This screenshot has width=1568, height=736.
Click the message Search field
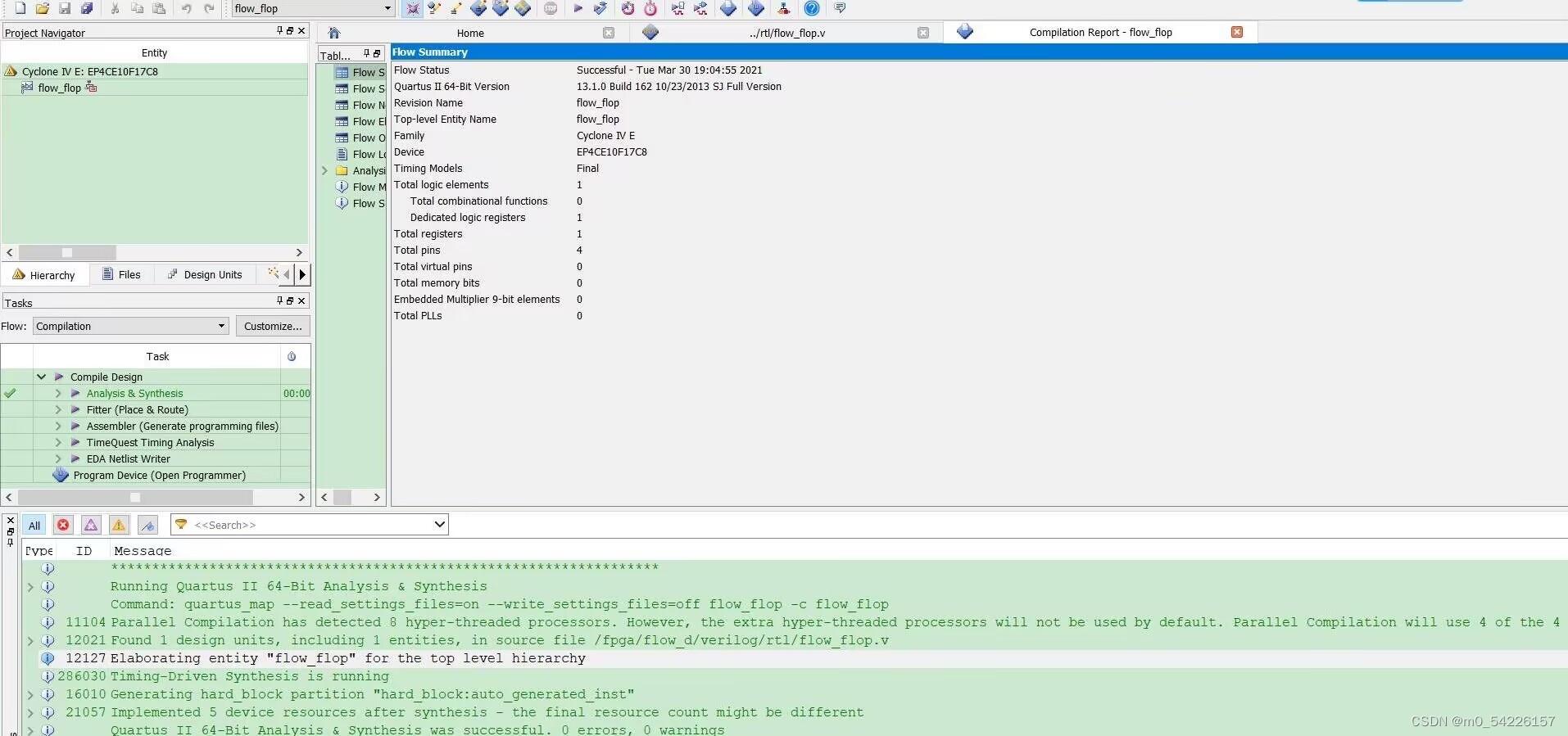(309, 525)
